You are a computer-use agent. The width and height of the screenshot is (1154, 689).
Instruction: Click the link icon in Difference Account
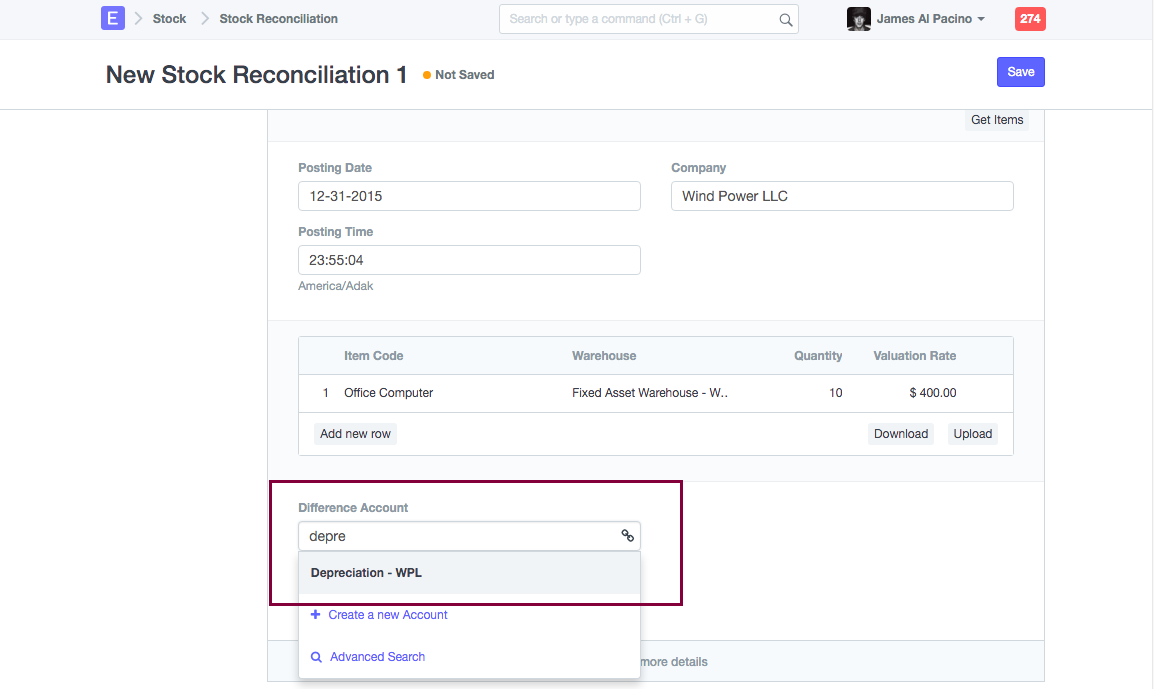[x=627, y=536]
